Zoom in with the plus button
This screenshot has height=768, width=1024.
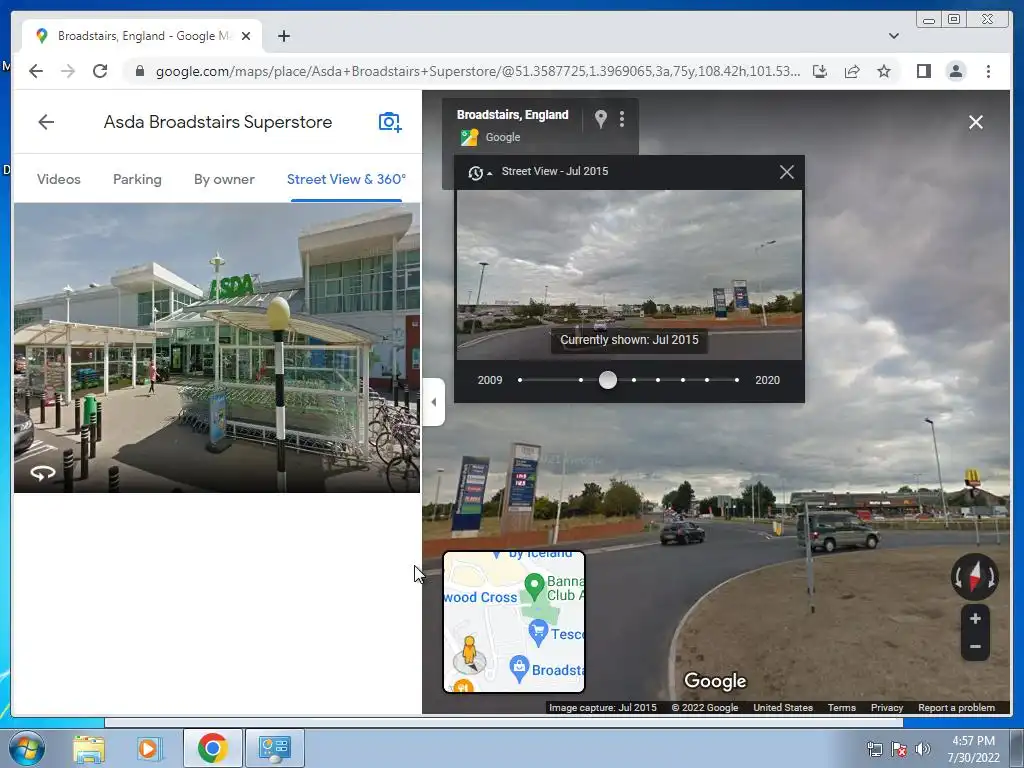(975, 618)
